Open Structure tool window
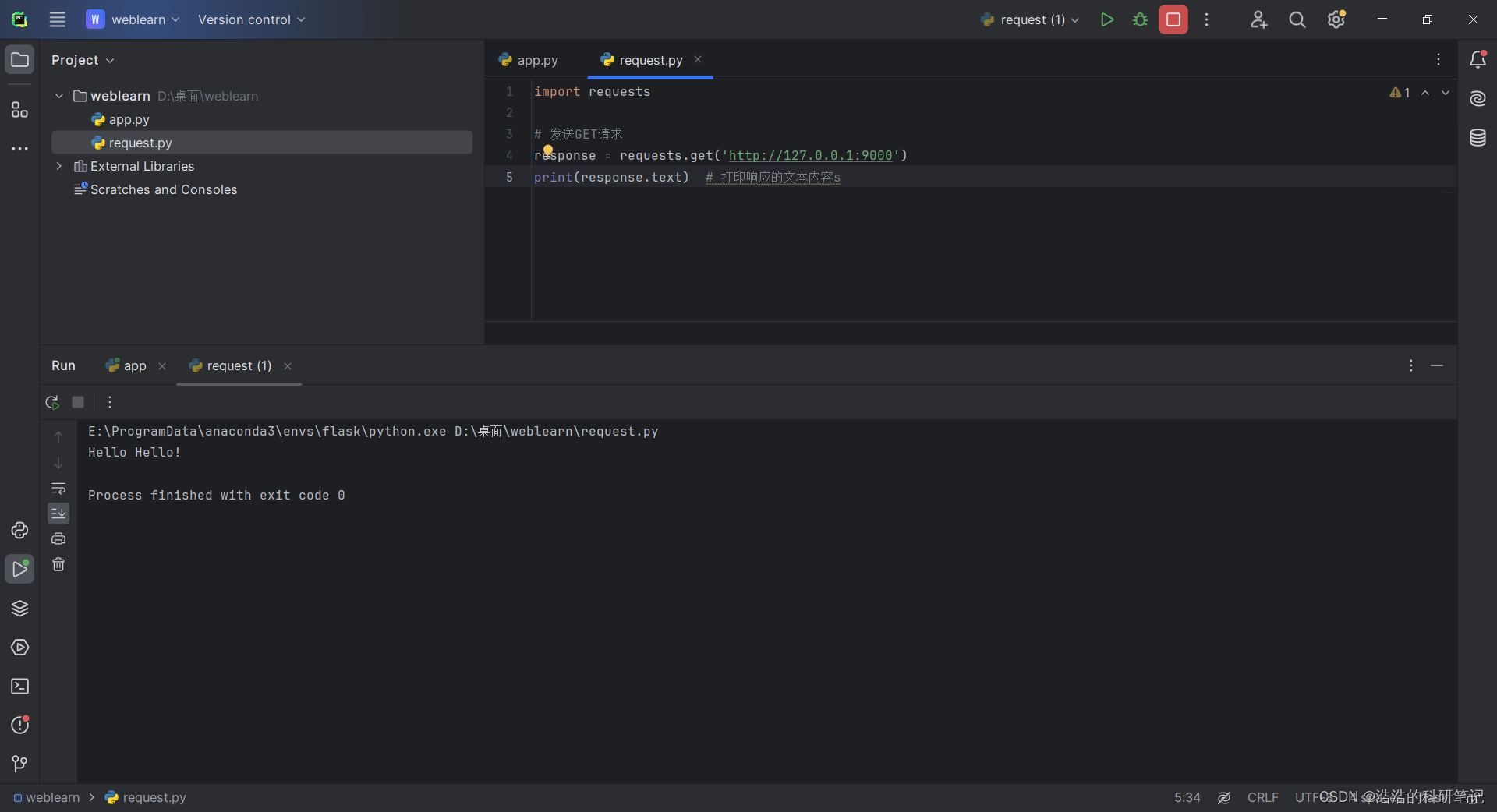Image resolution: width=1497 pixels, height=812 pixels. [19, 110]
